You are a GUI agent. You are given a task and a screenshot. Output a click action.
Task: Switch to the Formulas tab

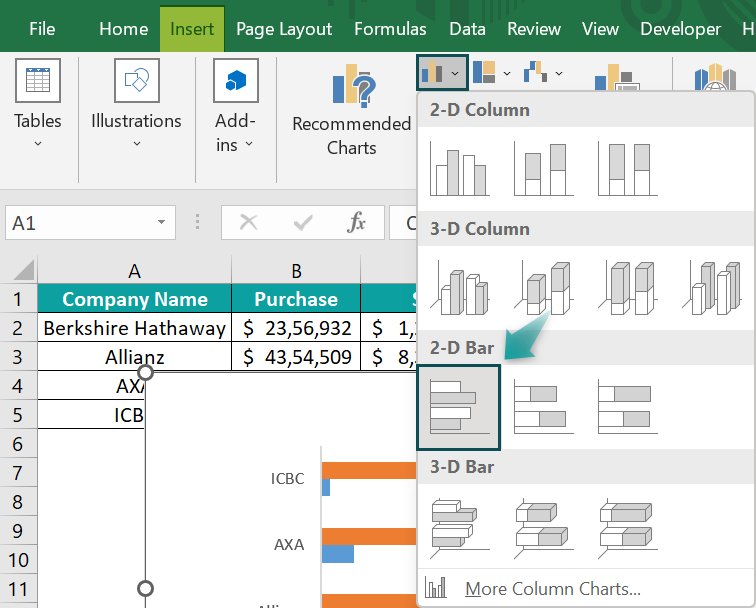(x=390, y=29)
